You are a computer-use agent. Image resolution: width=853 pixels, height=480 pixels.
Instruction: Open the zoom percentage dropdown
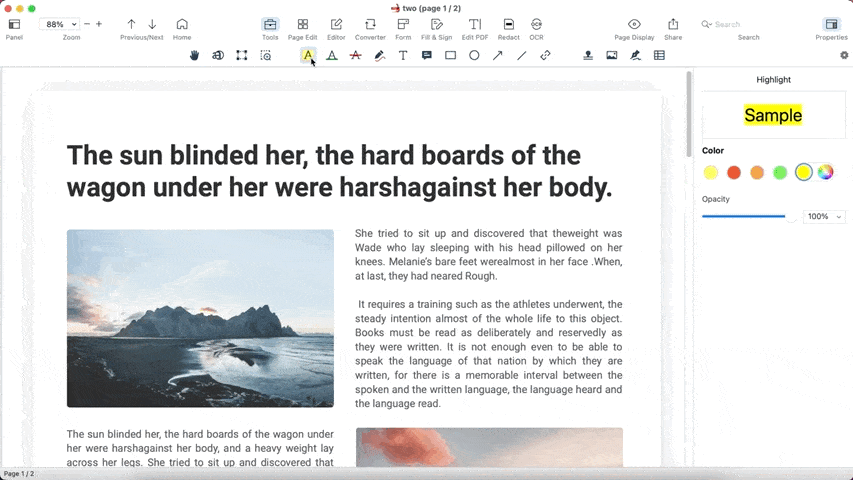pos(59,24)
